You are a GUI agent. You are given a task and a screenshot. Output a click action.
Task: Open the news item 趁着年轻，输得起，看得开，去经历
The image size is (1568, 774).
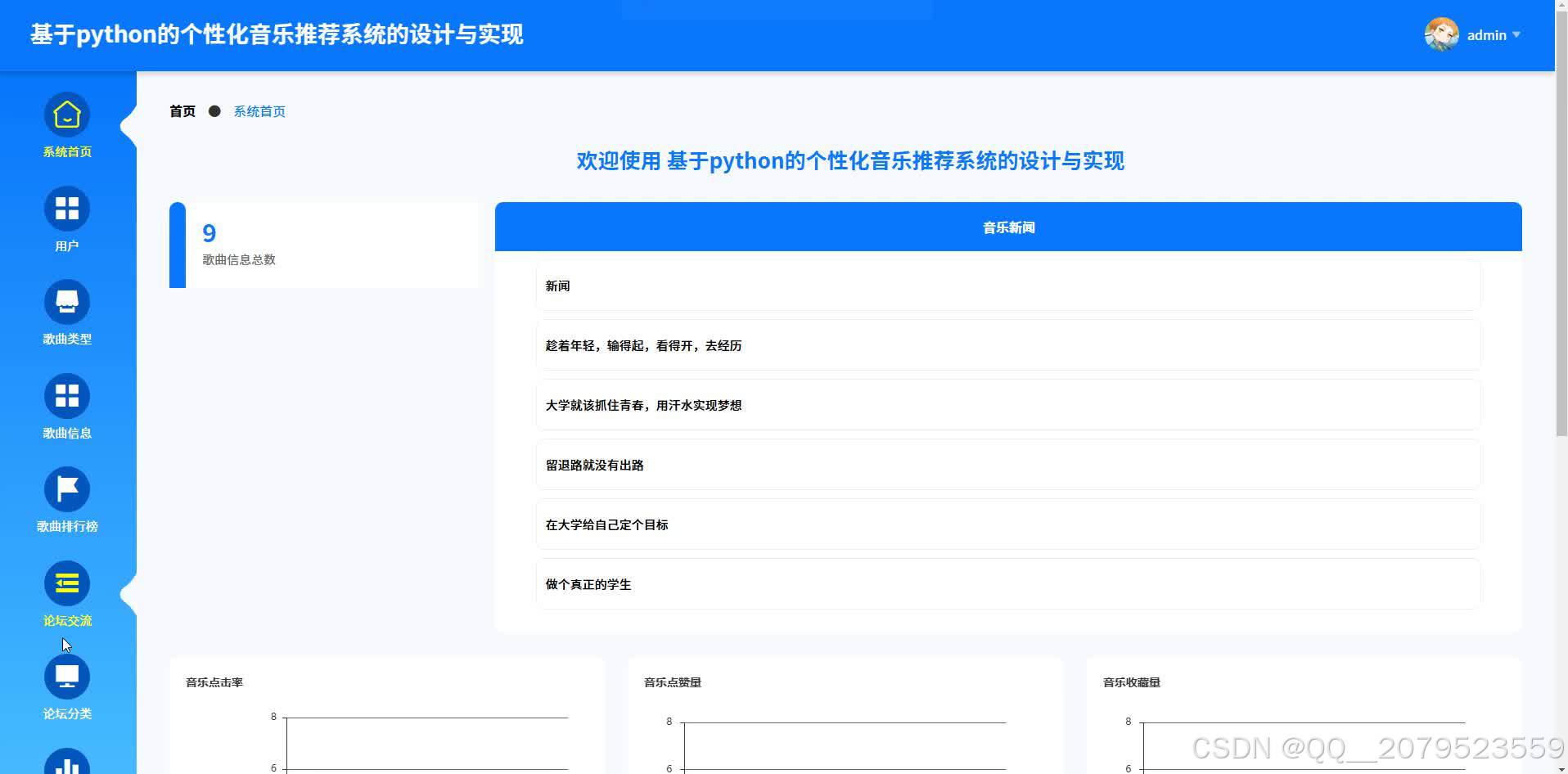pos(1007,344)
